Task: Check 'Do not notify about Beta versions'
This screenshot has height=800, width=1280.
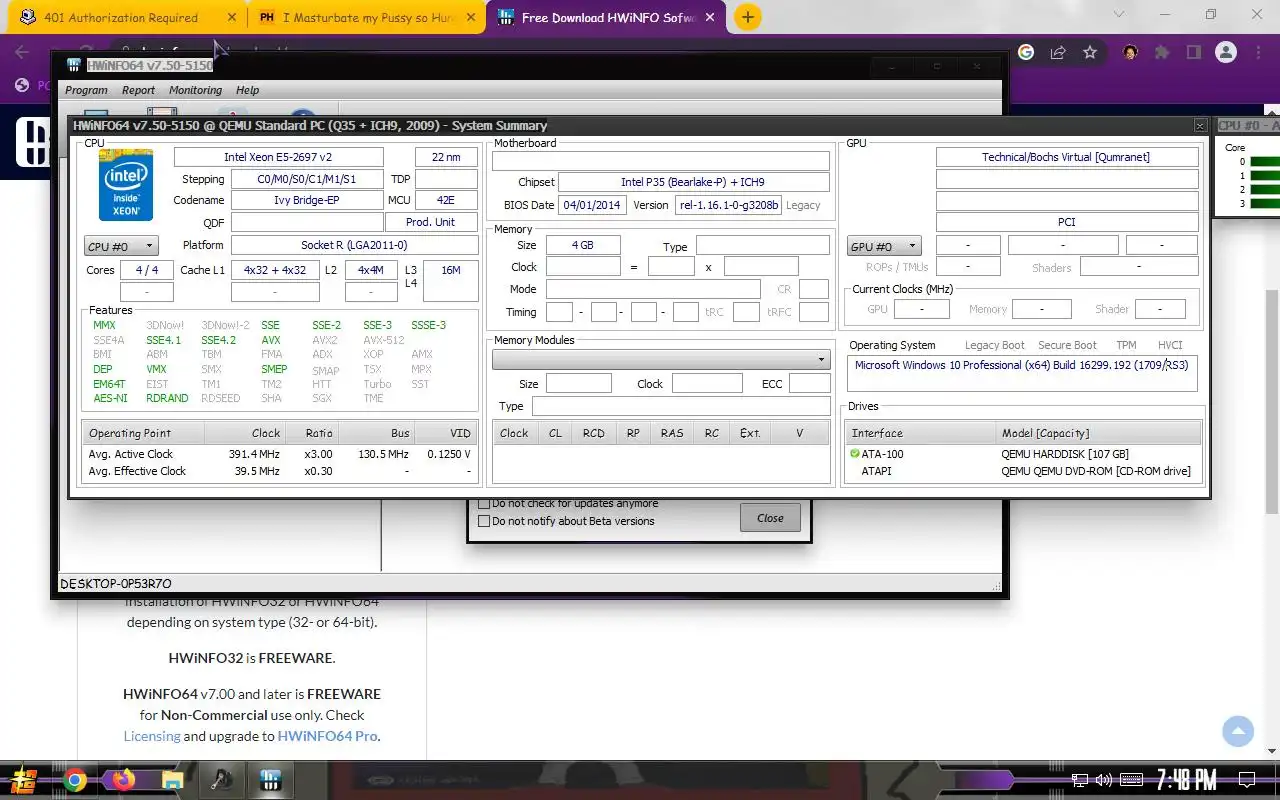Action: (485, 521)
